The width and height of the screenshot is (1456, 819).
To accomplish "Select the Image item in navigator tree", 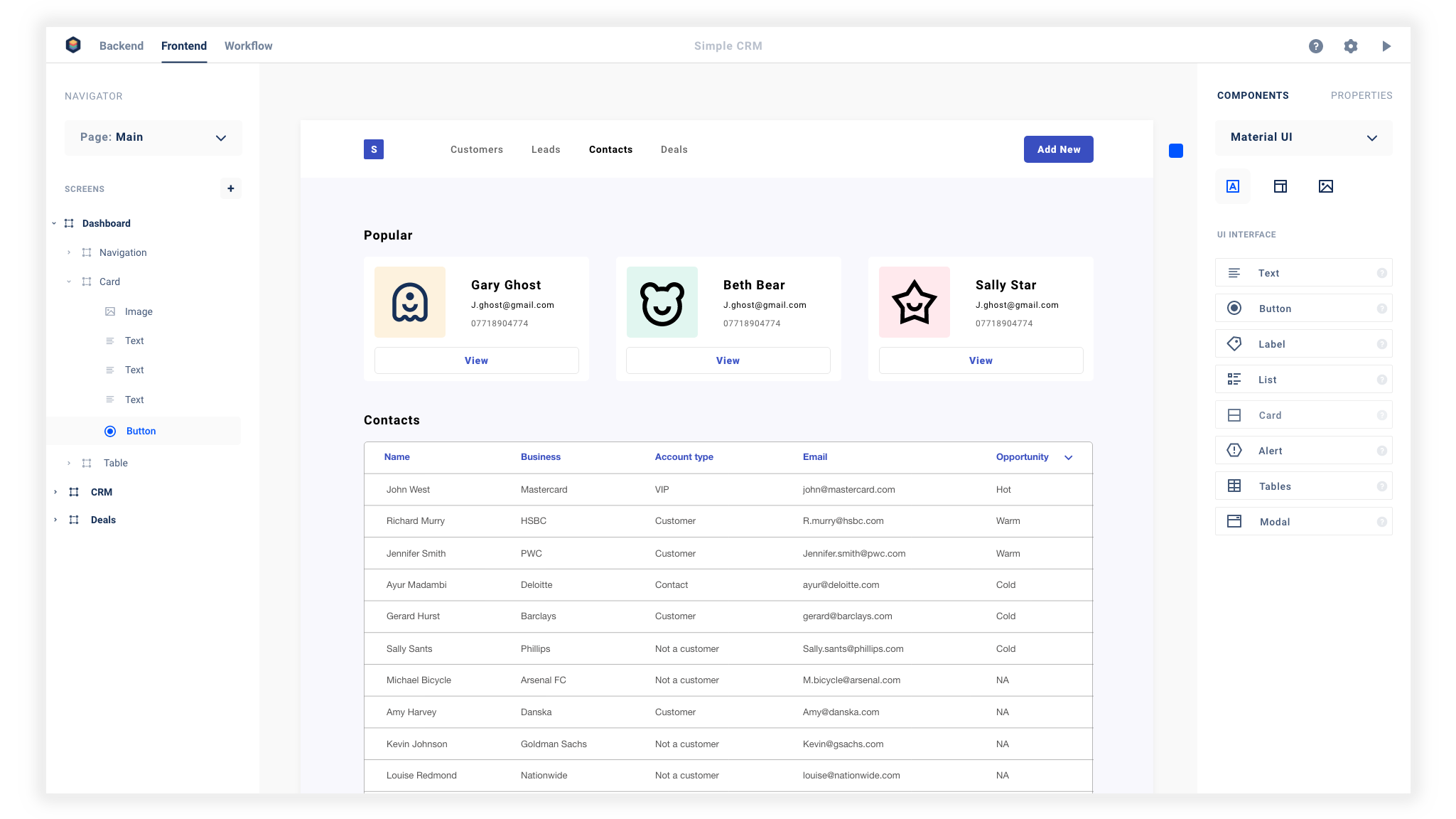I will [x=139, y=311].
